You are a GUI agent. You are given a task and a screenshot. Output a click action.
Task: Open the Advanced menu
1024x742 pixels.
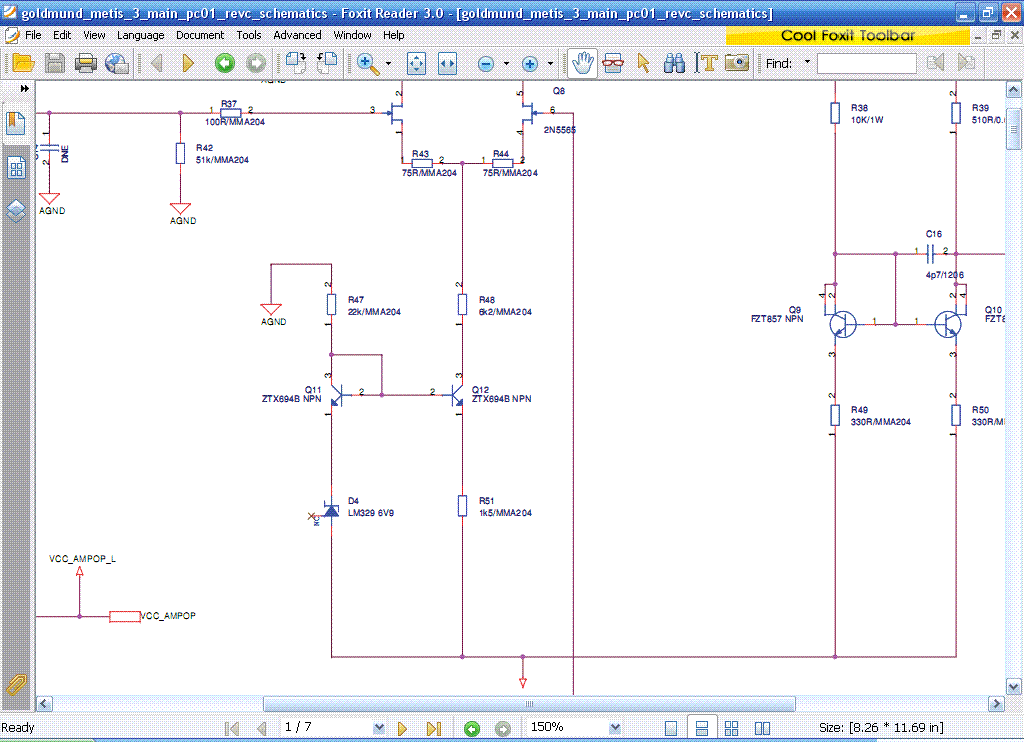click(297, 35)
